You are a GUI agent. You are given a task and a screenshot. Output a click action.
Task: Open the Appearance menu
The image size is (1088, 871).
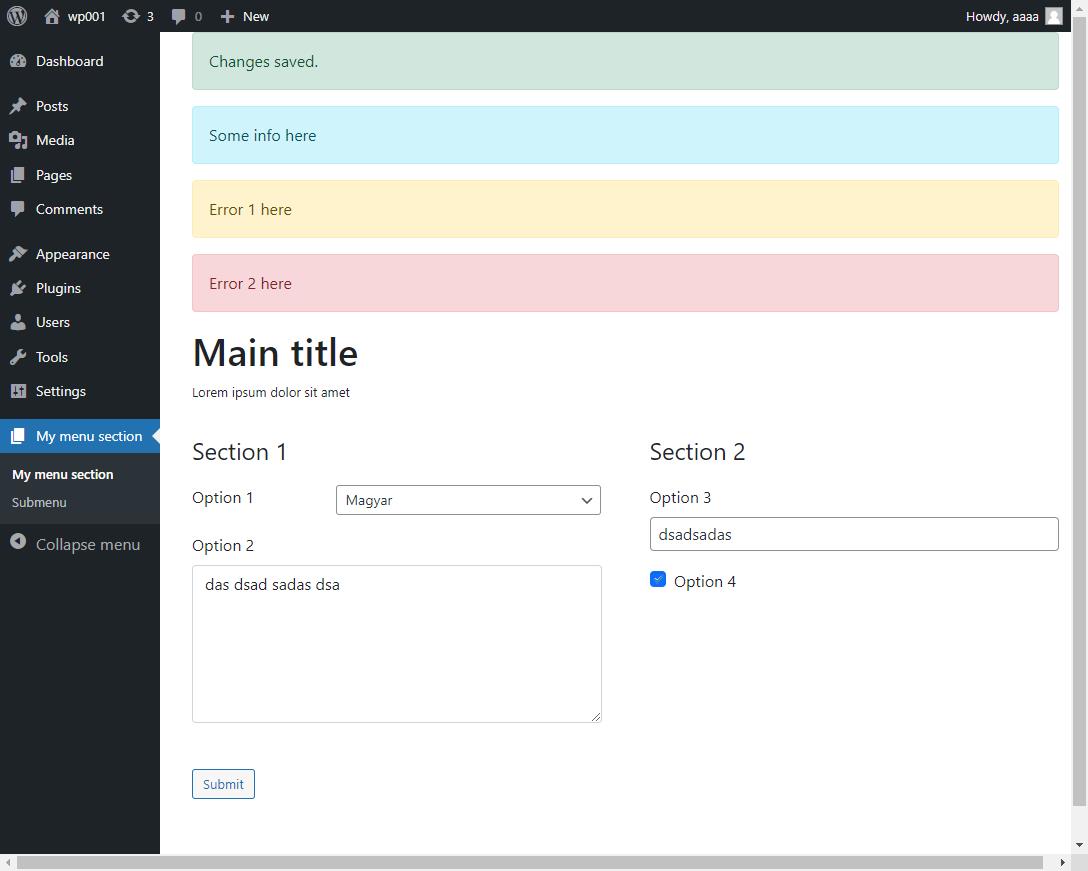[80, 254]
